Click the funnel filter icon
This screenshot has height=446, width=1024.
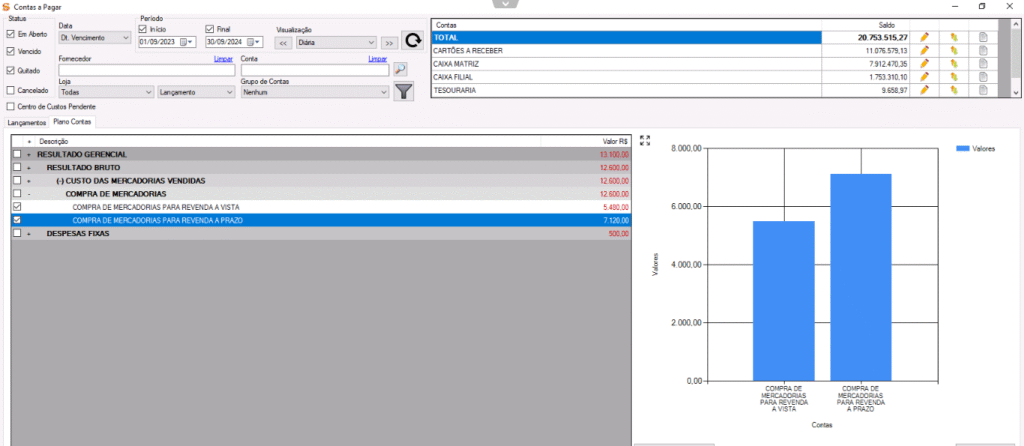403,92
